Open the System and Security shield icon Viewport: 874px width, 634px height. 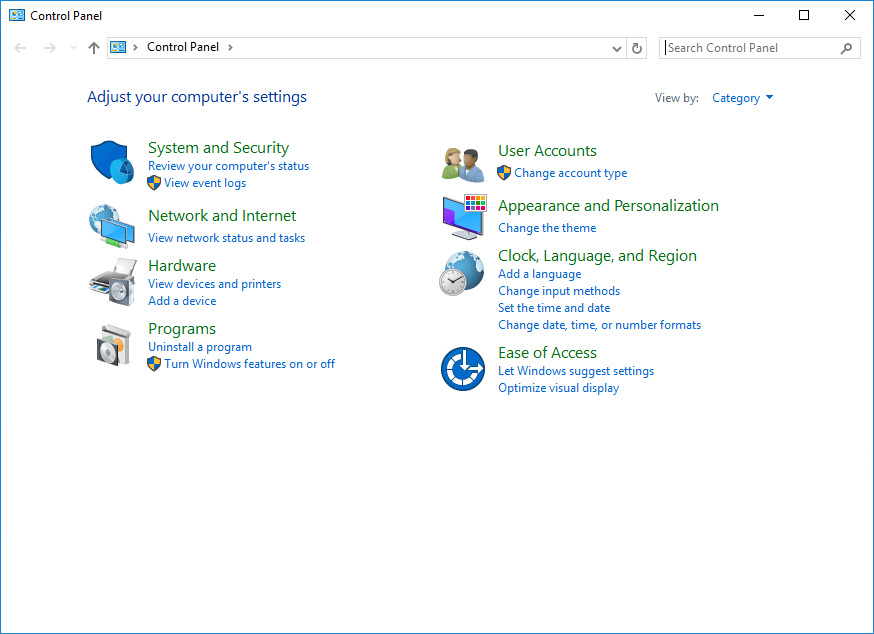pos(111,162)
